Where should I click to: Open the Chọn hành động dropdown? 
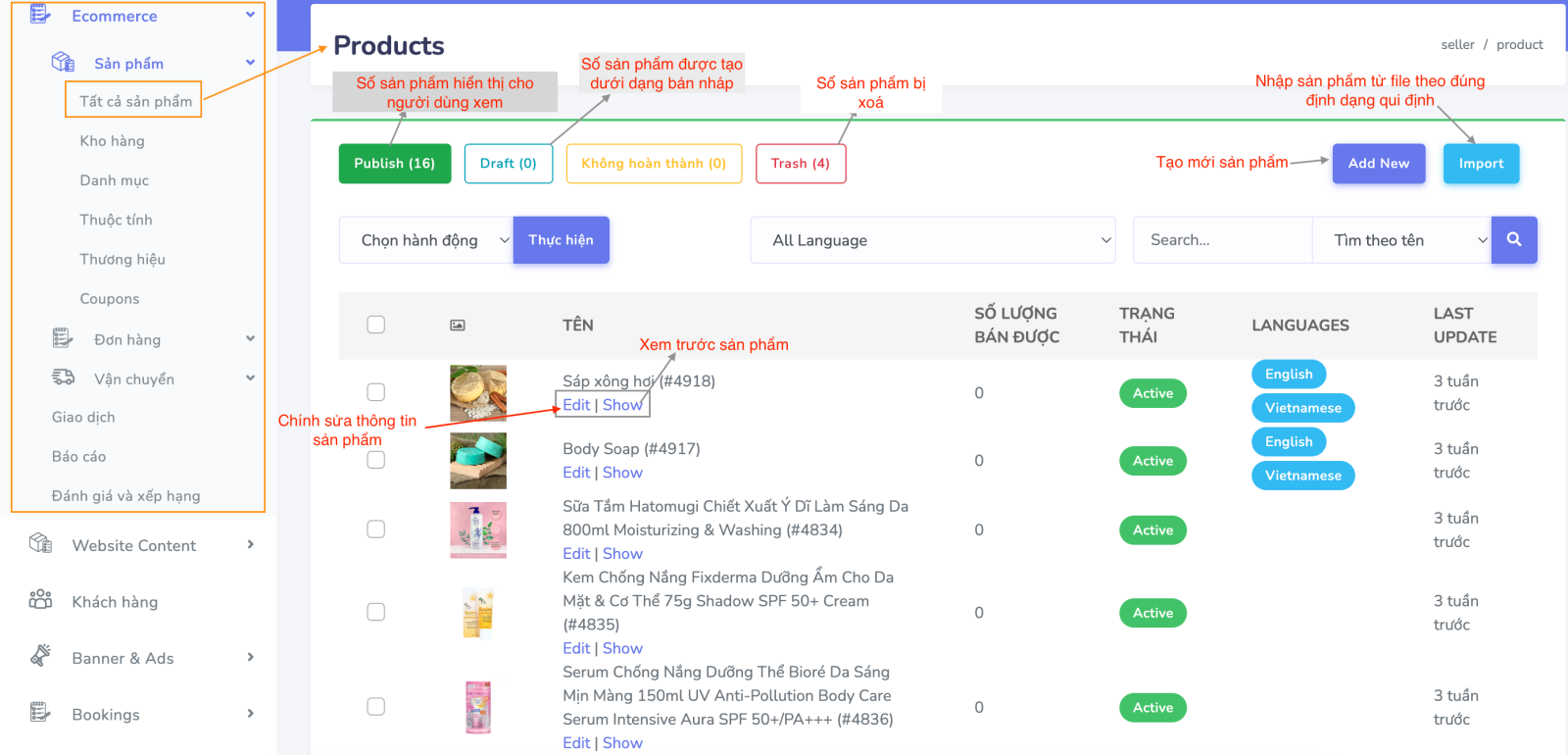425,240
